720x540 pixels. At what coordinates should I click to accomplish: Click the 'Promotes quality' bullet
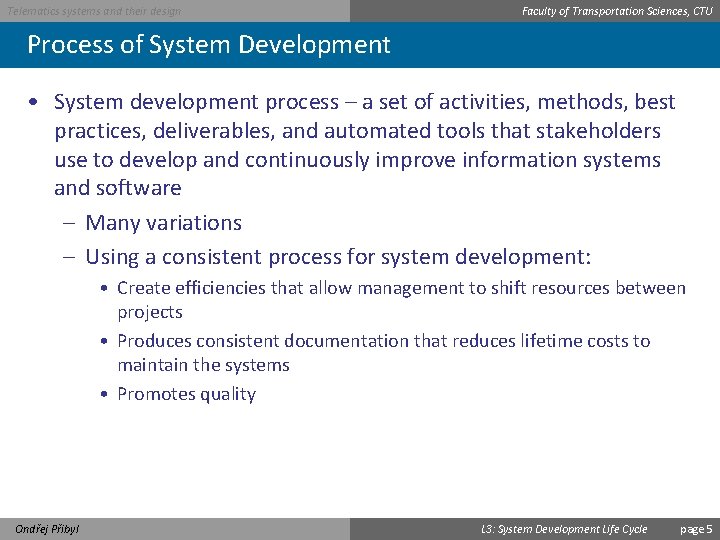point(186,394)
